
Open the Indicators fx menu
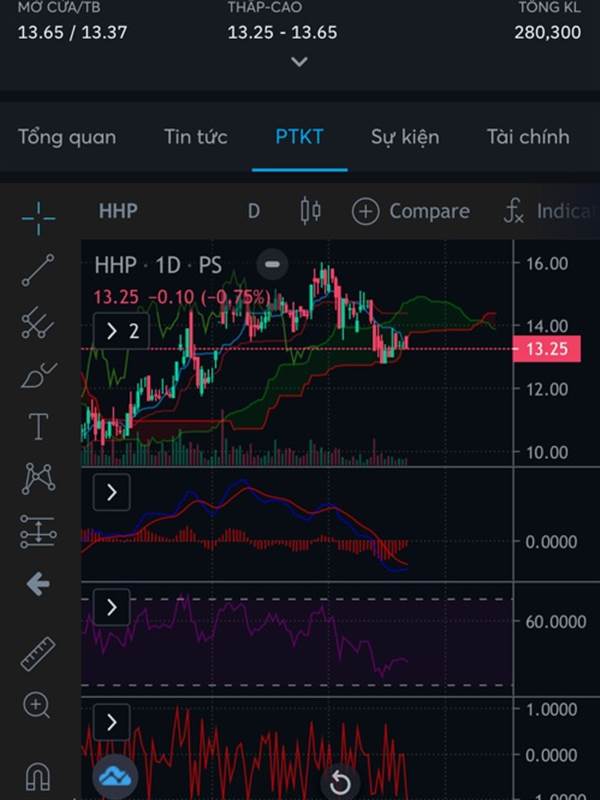tap(548, 211)
